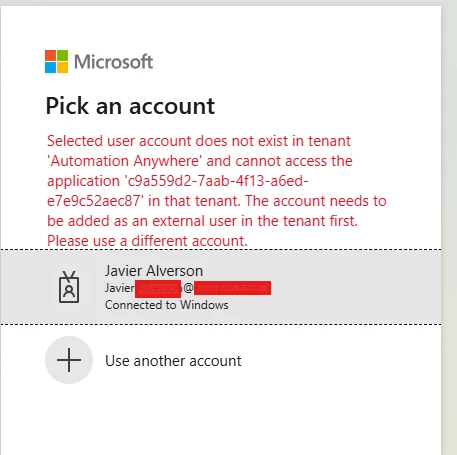The height and width of the screenshot is (455, 457).
Task: Click the red square of Microsoft logo
Action: [x=50, y=55]
